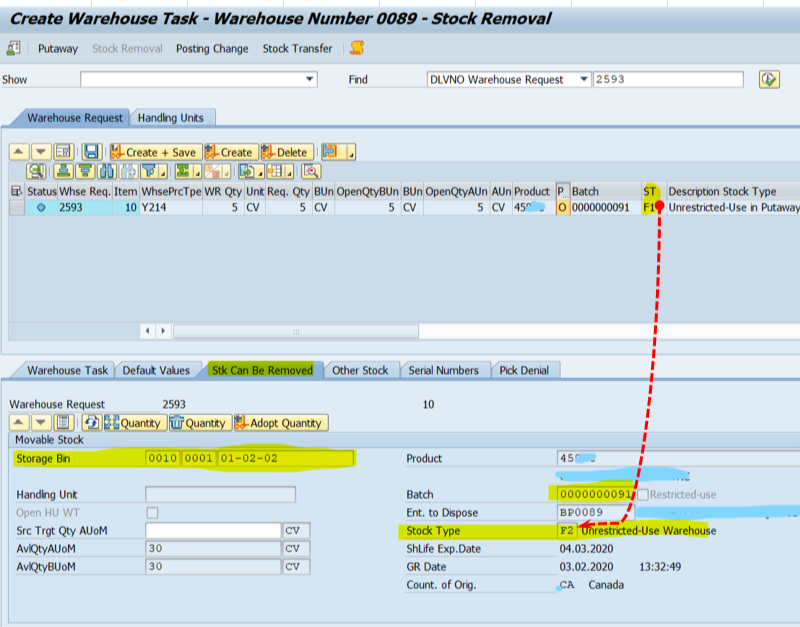Click the Subtotals icon after sigma

(214, 171)
